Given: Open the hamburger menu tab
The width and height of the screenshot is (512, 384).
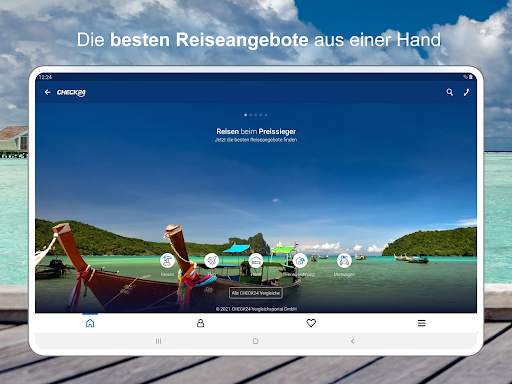Looking at the screenshot, I should click(x=422, y=323).
